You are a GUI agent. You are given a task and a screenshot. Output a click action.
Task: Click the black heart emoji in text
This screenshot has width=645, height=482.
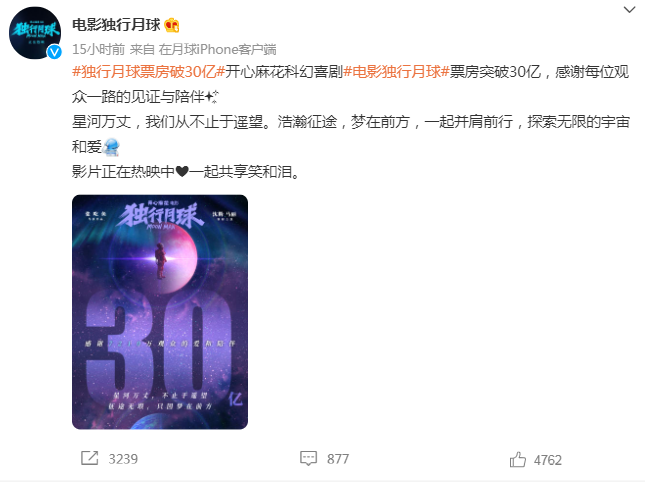tap(182, 171)
